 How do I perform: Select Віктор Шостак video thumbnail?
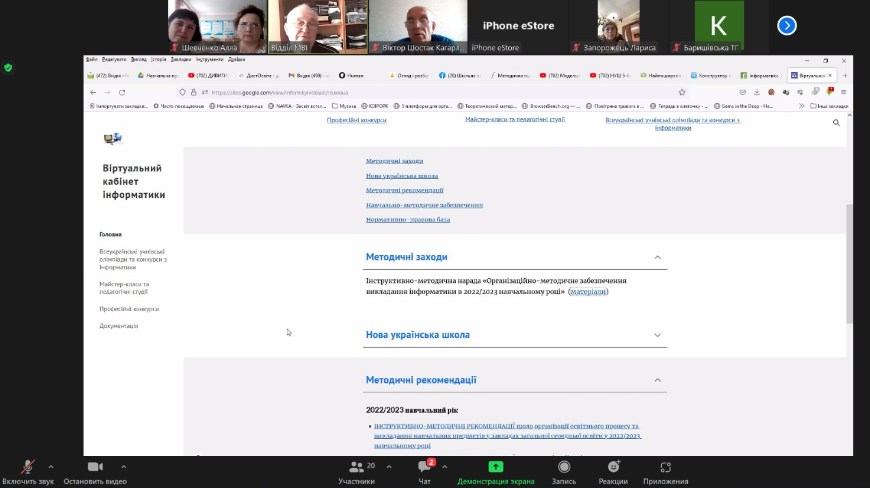coord(418,27)
